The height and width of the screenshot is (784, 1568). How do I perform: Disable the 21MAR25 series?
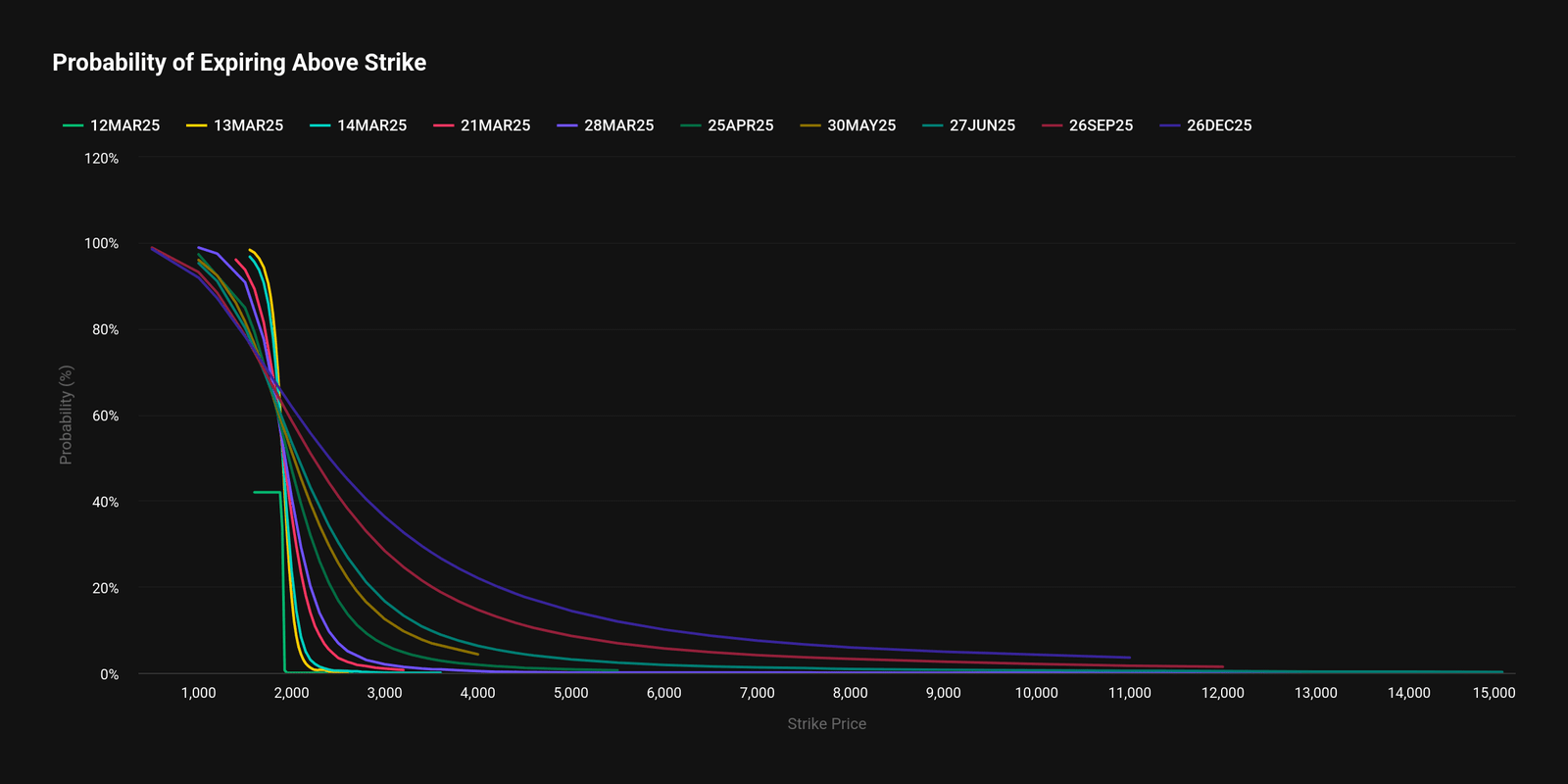482,125
